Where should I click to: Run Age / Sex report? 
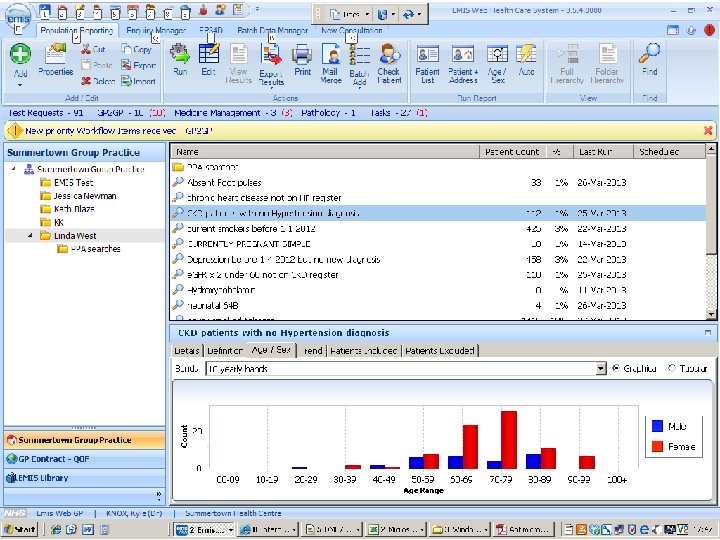point(497,63)
